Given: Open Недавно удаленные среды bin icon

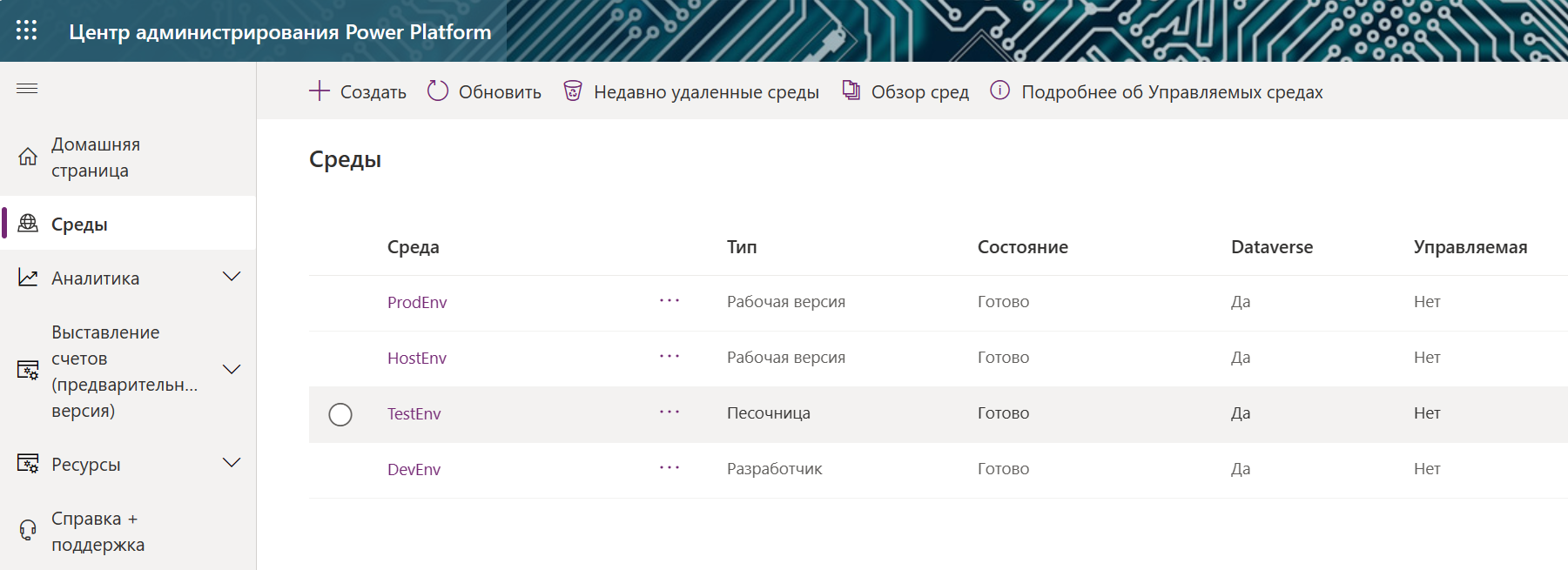Looking at the screenshot, I should tap(573, 91).
